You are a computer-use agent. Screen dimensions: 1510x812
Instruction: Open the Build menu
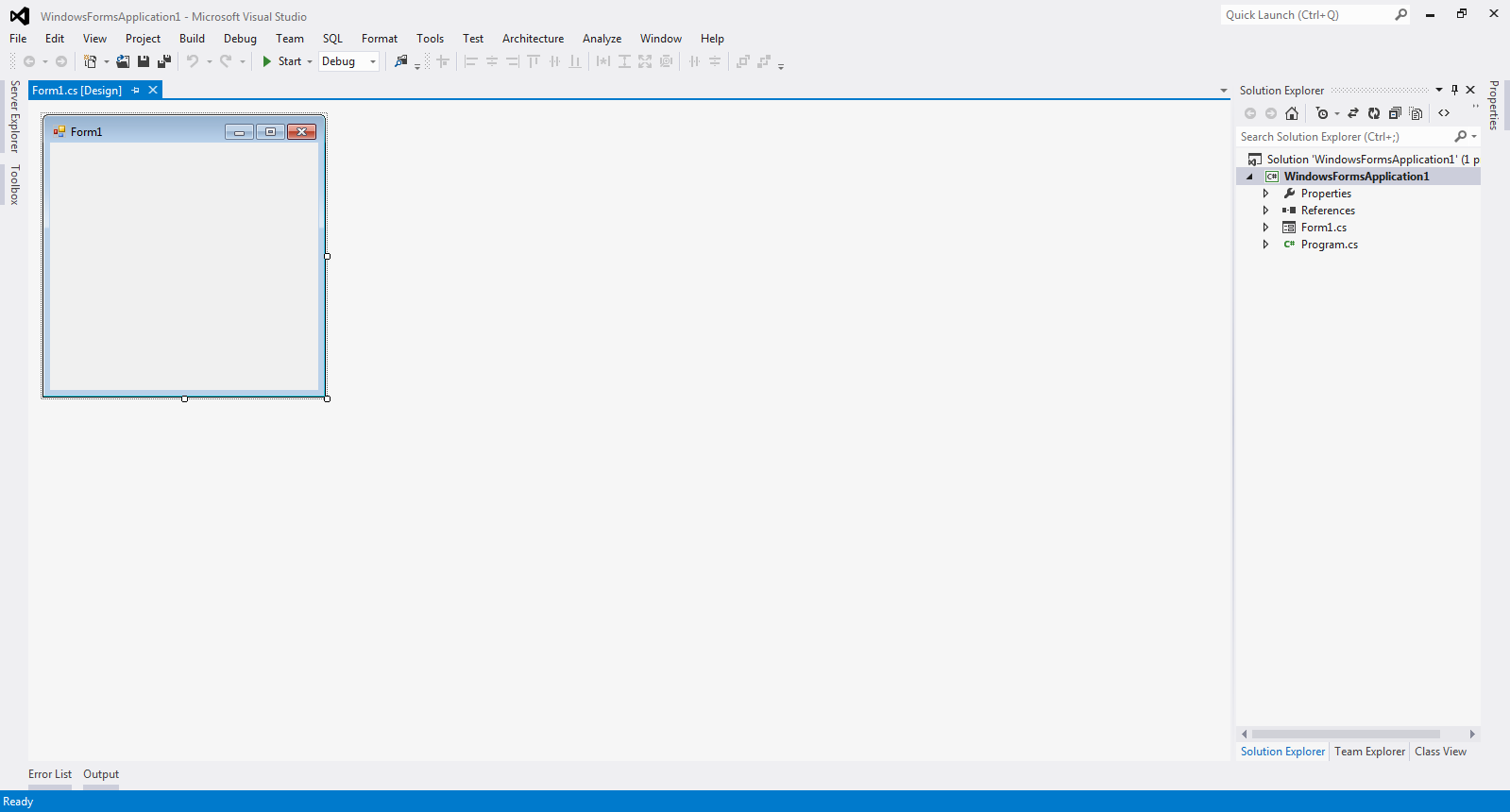pos(192,39)
